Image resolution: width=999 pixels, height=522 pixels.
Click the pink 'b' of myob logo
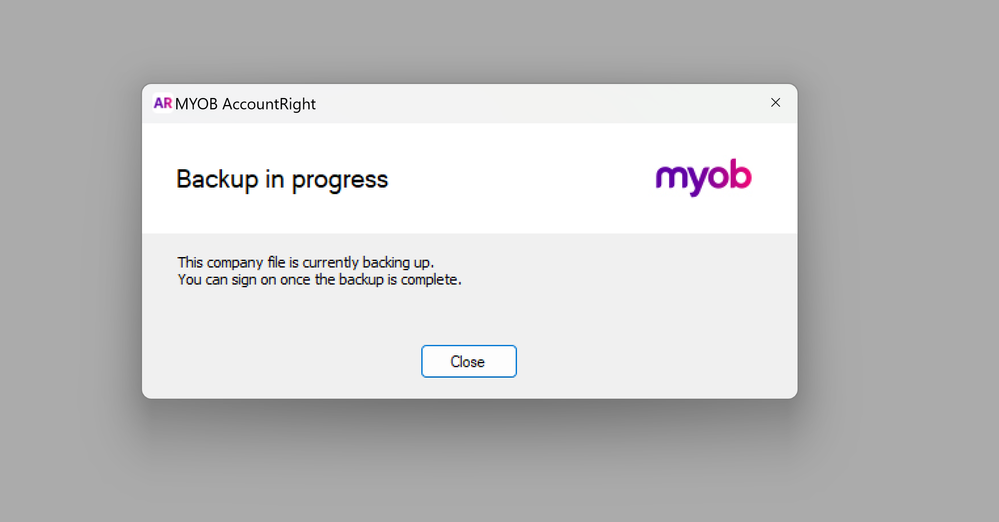(741, 177)
